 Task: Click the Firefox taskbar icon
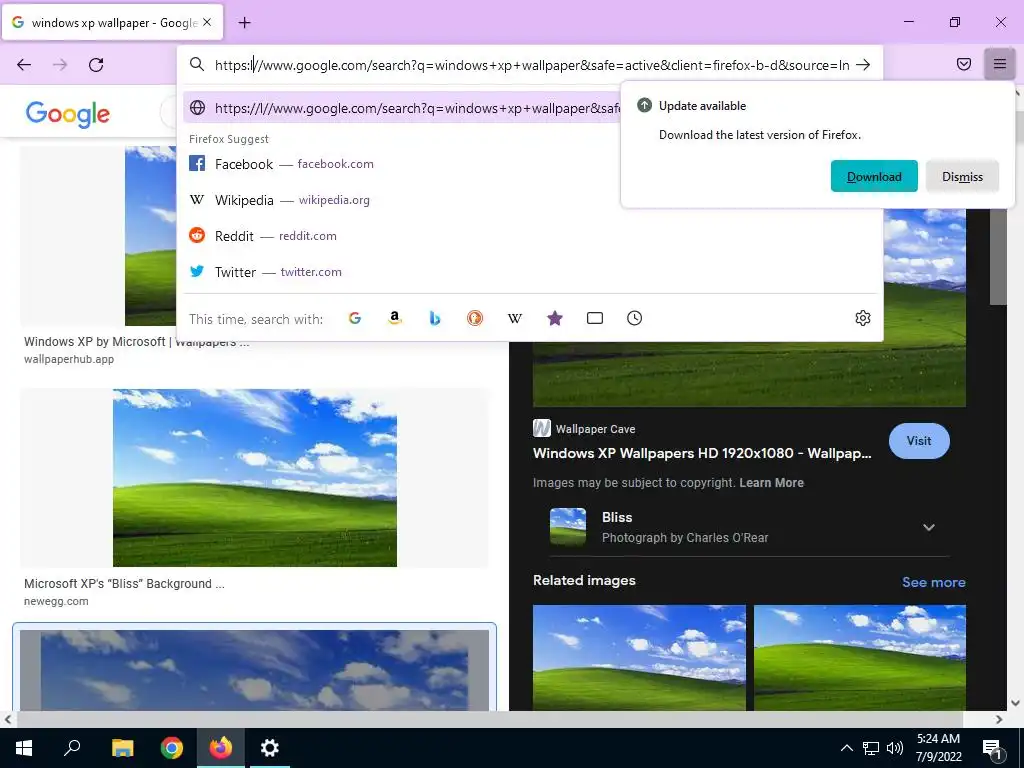click(221, 748)
